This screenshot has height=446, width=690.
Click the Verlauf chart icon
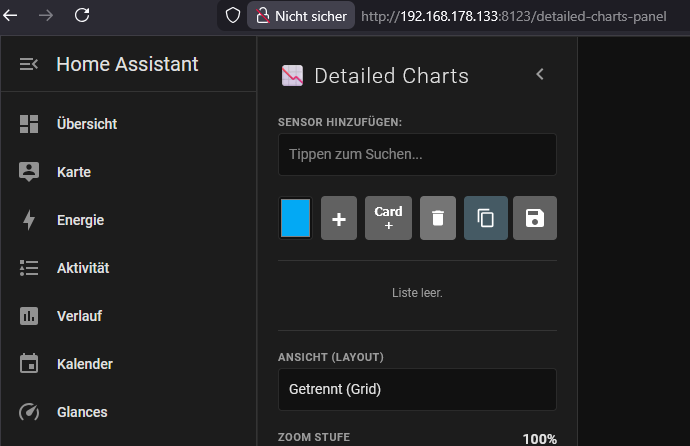[28, 316]
